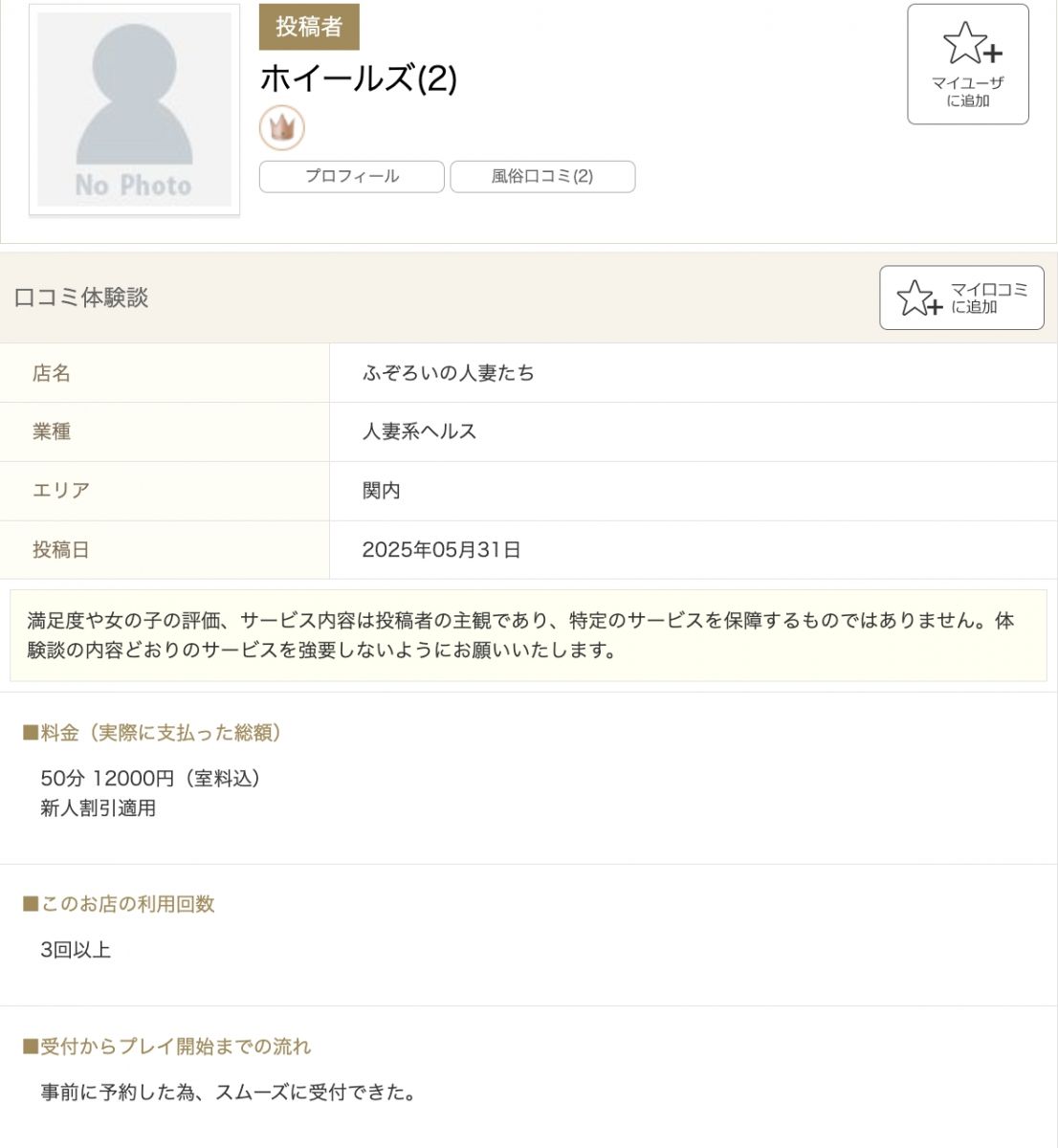Select the 人妻系ヘルス category value
1058x1148 pixels.
[x=419, y=431]
